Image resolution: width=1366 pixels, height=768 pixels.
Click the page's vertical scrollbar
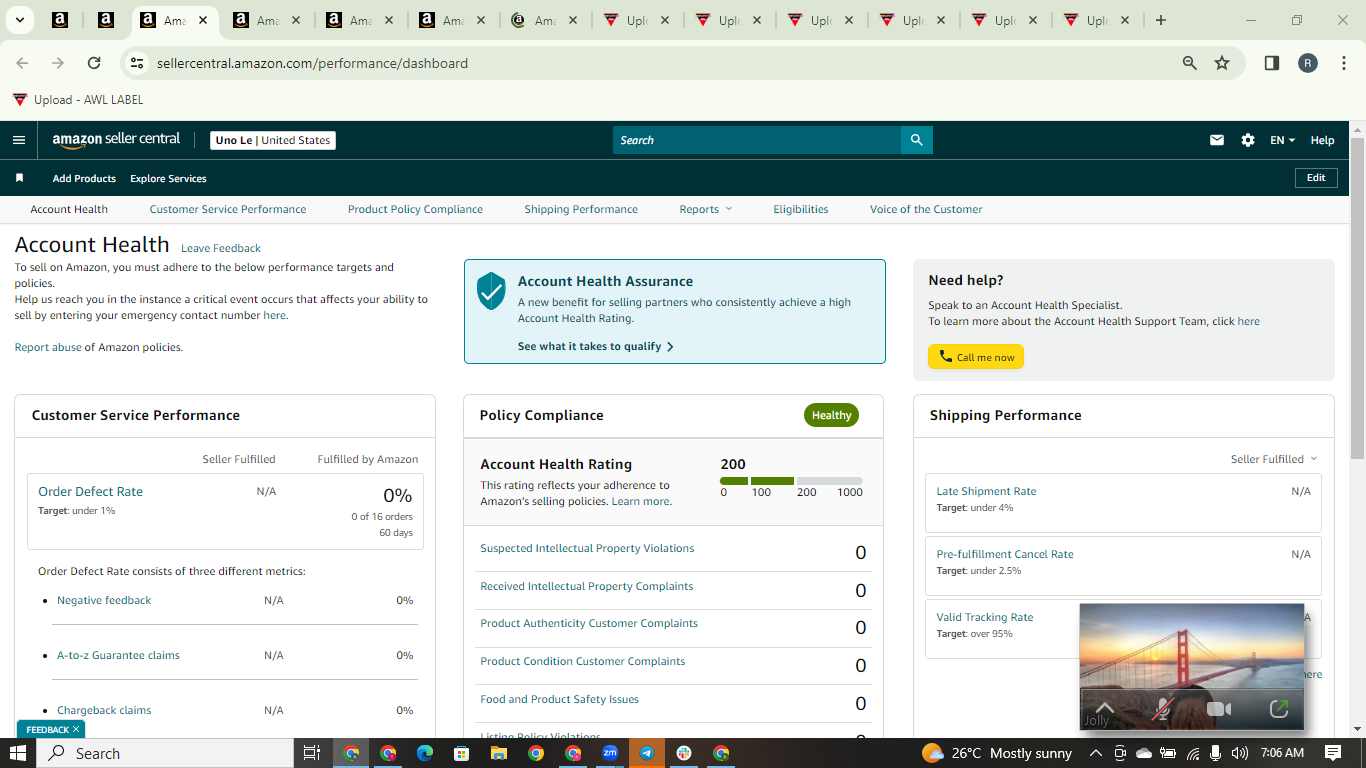pos(1357,300)
